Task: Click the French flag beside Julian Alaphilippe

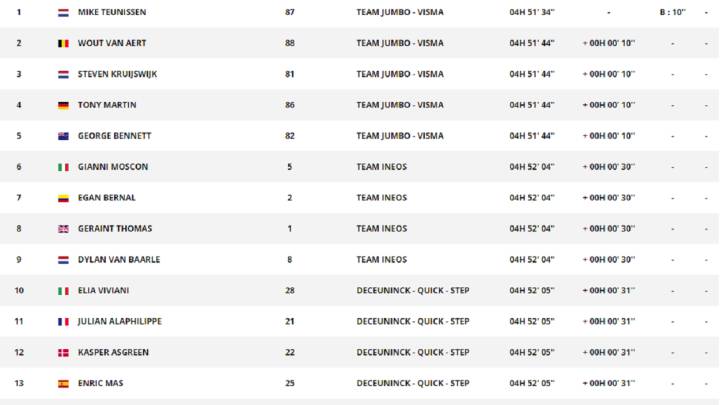Action: [63, 321]
